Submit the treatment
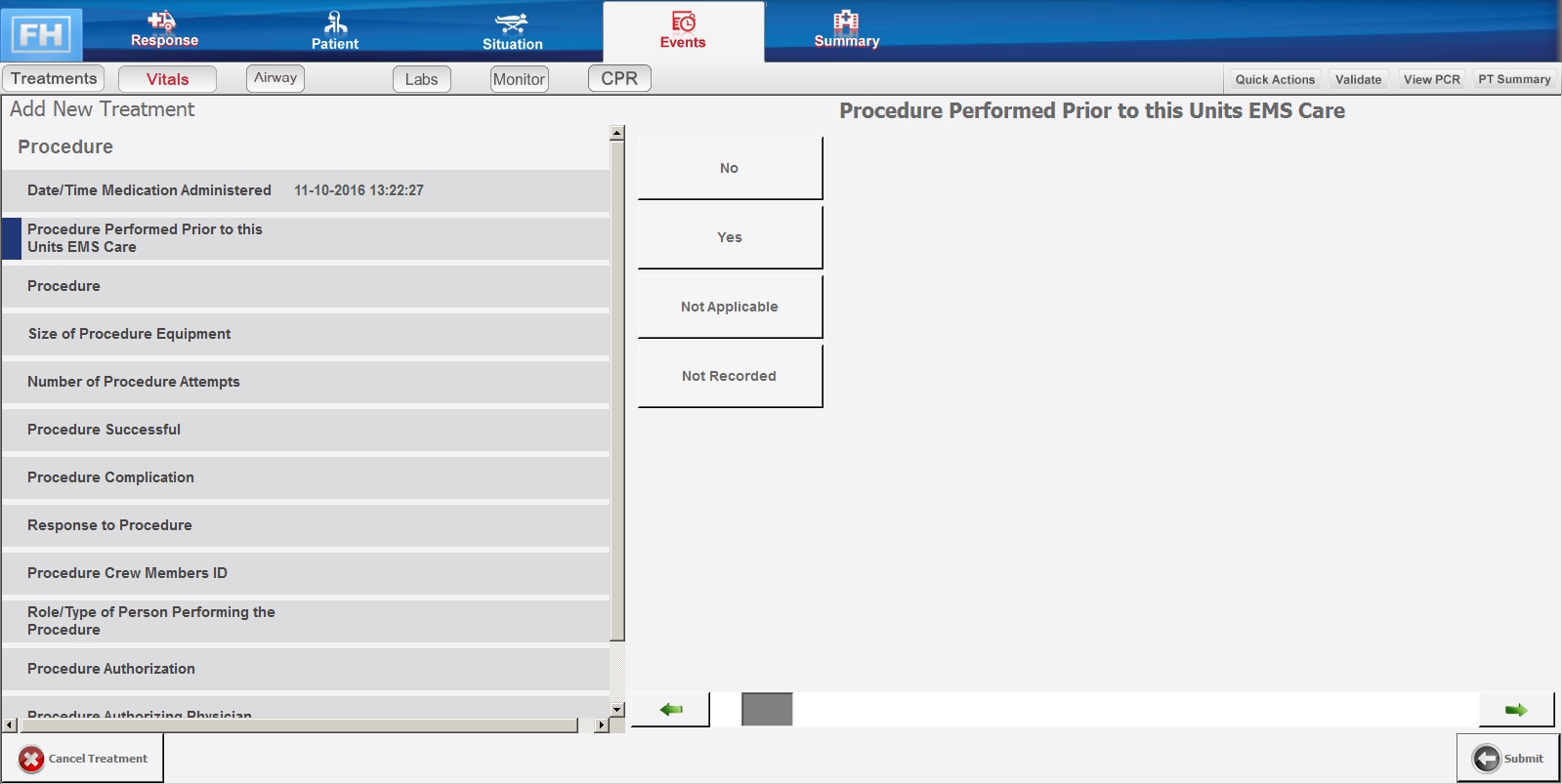 click(1508, 759)
